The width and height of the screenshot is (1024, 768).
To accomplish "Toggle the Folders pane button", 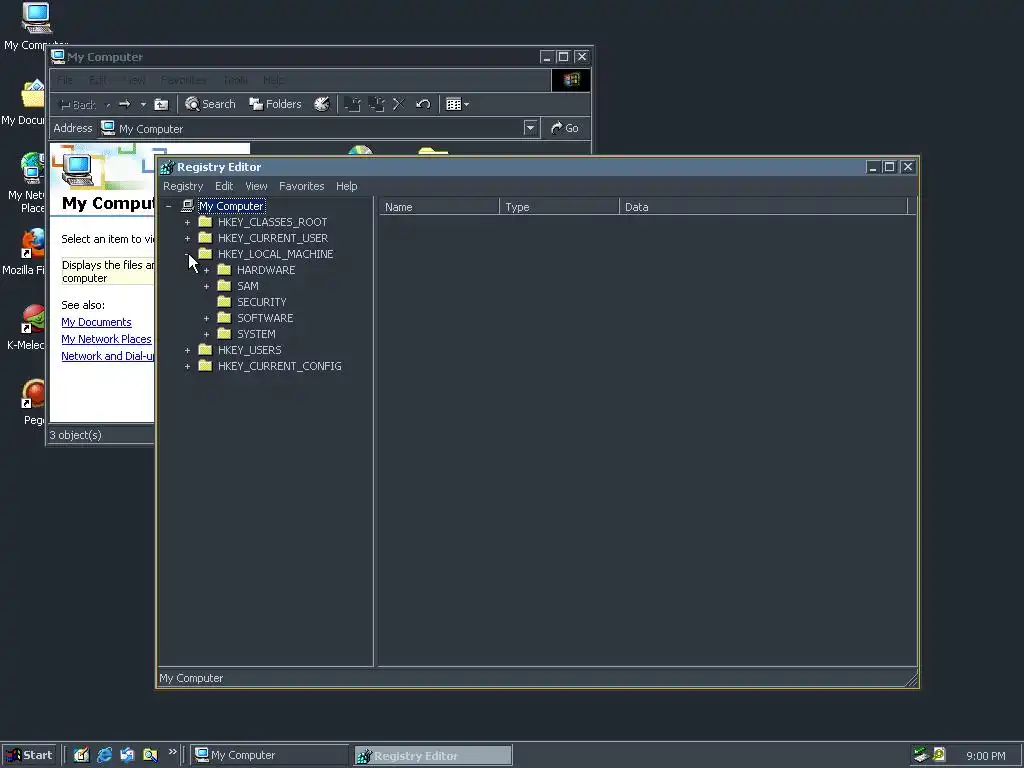I will point(275,104).
